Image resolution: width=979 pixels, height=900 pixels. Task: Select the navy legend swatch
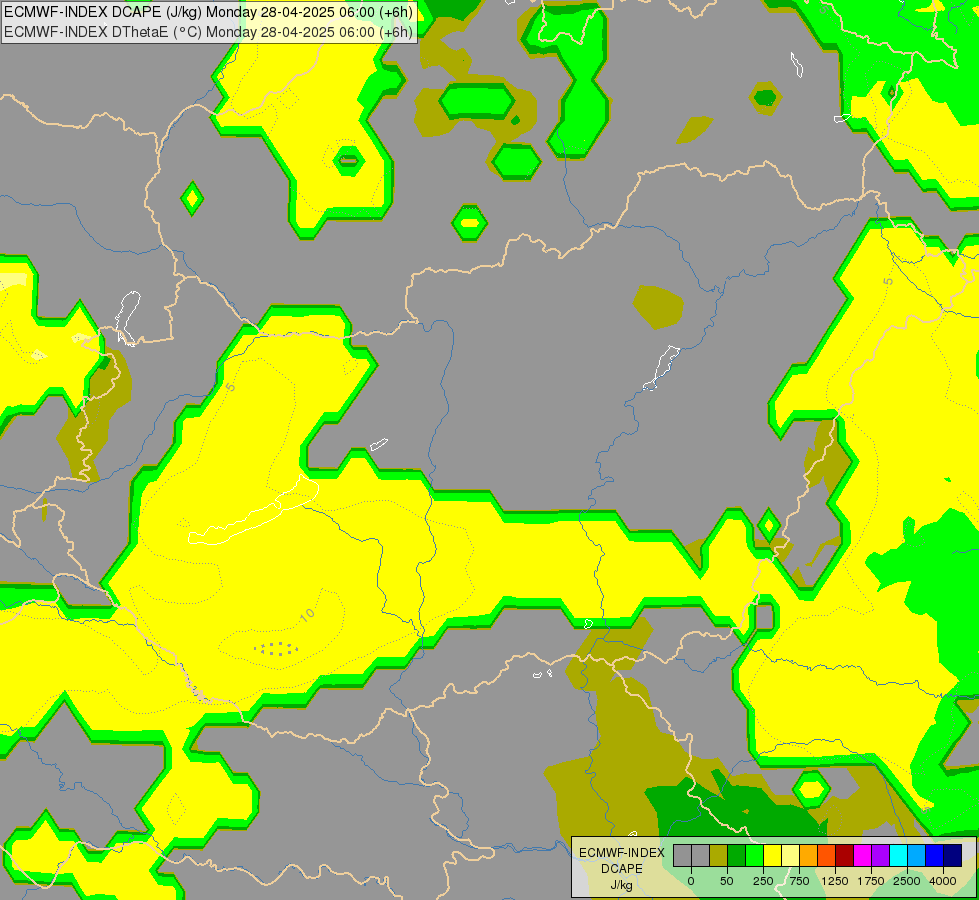tap(952, 855)
